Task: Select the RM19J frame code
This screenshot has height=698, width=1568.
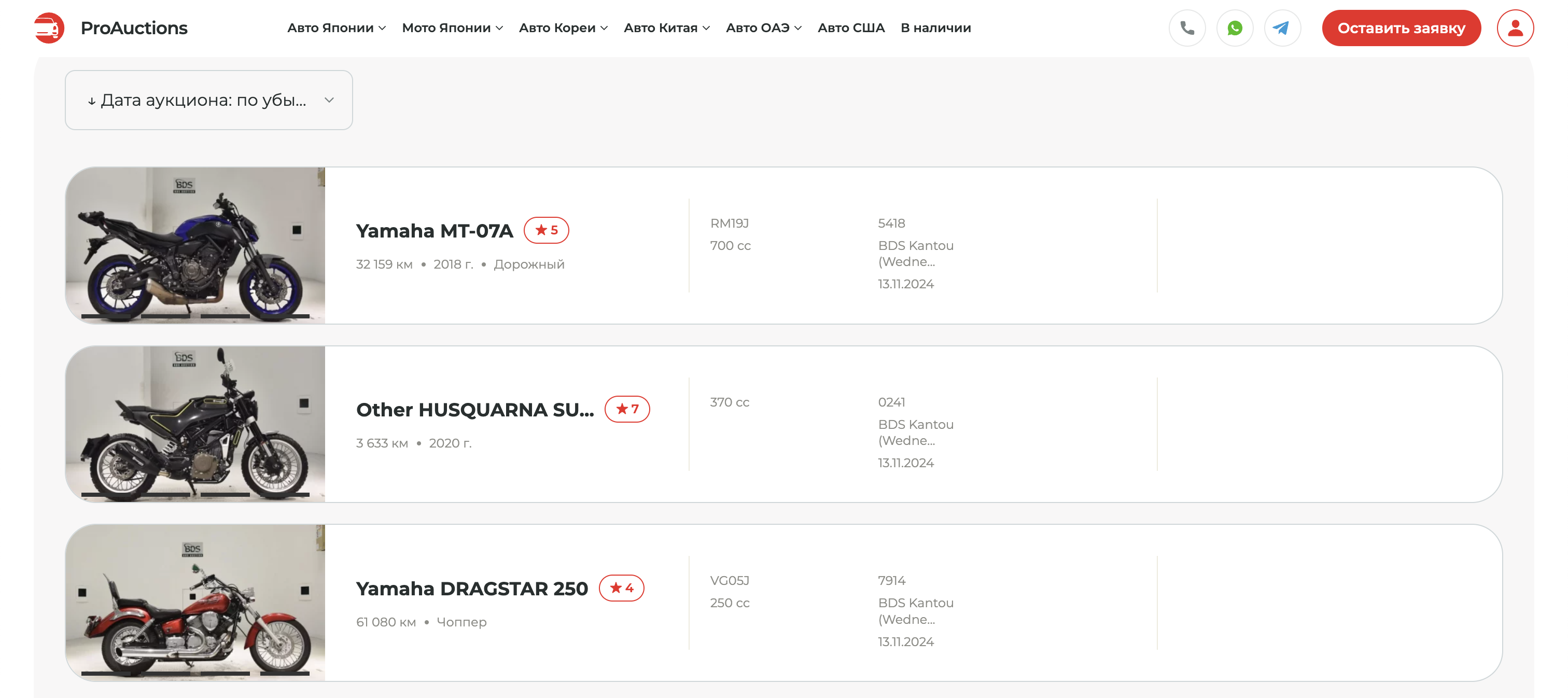Action: pyautogui.click(x=729, y=224)
